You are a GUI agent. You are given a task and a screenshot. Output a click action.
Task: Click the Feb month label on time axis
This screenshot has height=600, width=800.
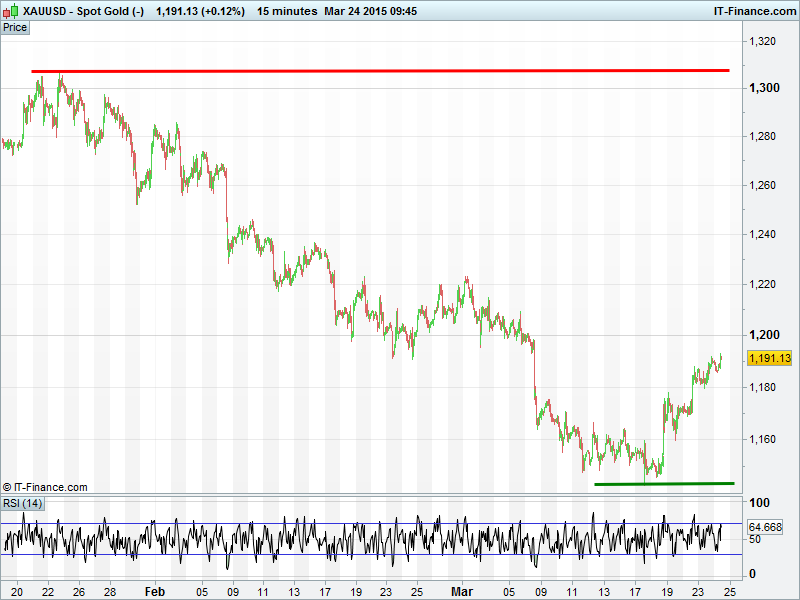tap(155, 591)
